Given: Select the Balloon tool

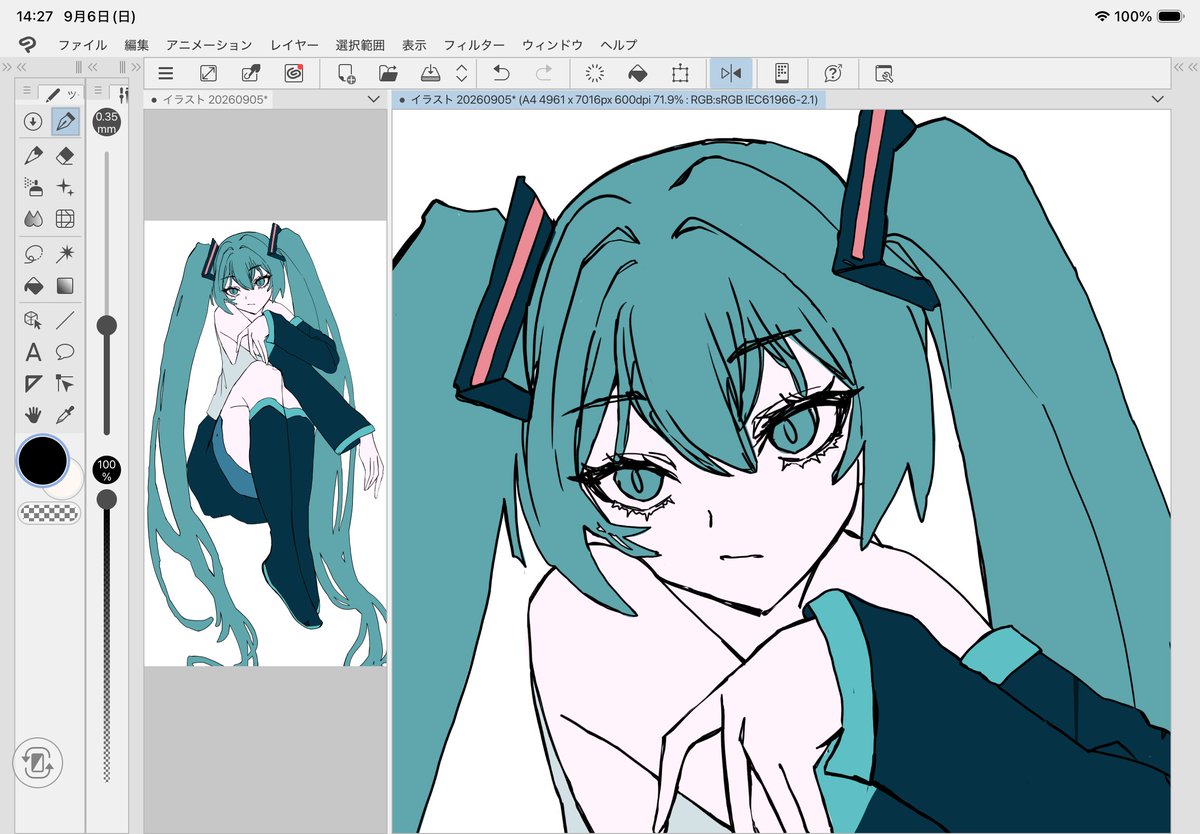Looking at the screenshot, I should click(x=65, y=351).
